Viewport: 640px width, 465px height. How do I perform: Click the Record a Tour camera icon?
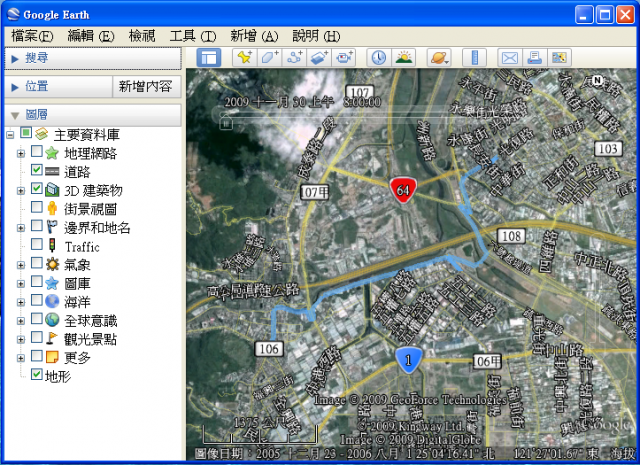click(x=344, y=58)
